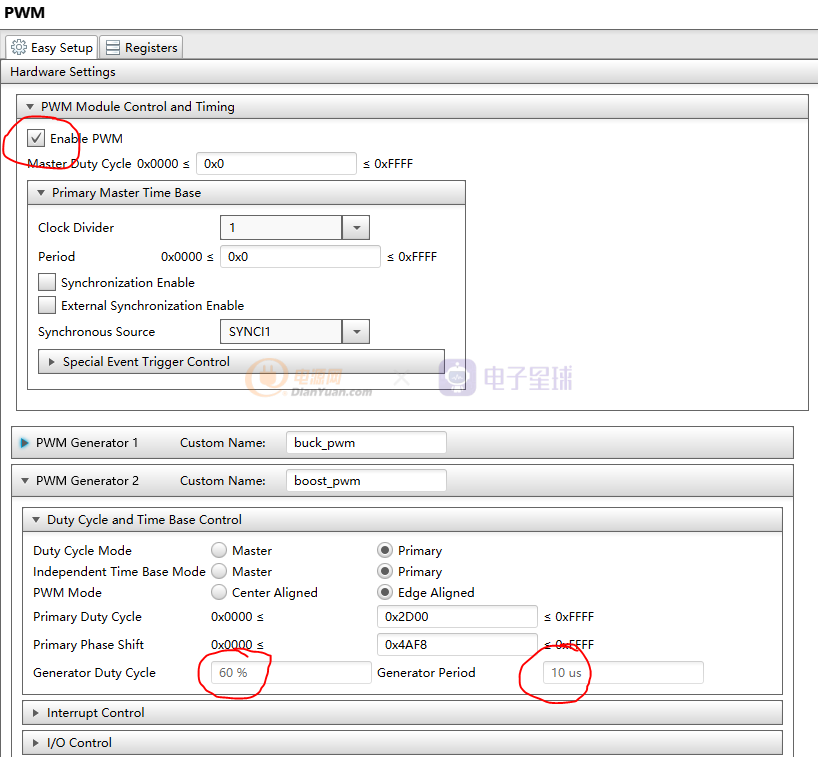
Task: Toggle the Enable PWM checkbox
Action: (36, 138)
